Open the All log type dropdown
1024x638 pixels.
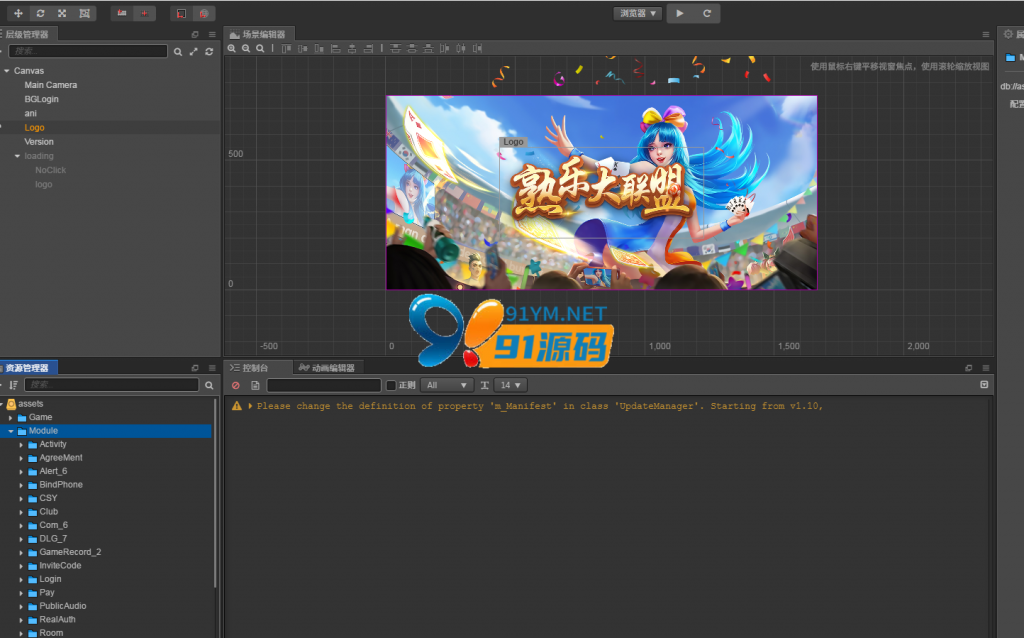[x=447, y=385]
